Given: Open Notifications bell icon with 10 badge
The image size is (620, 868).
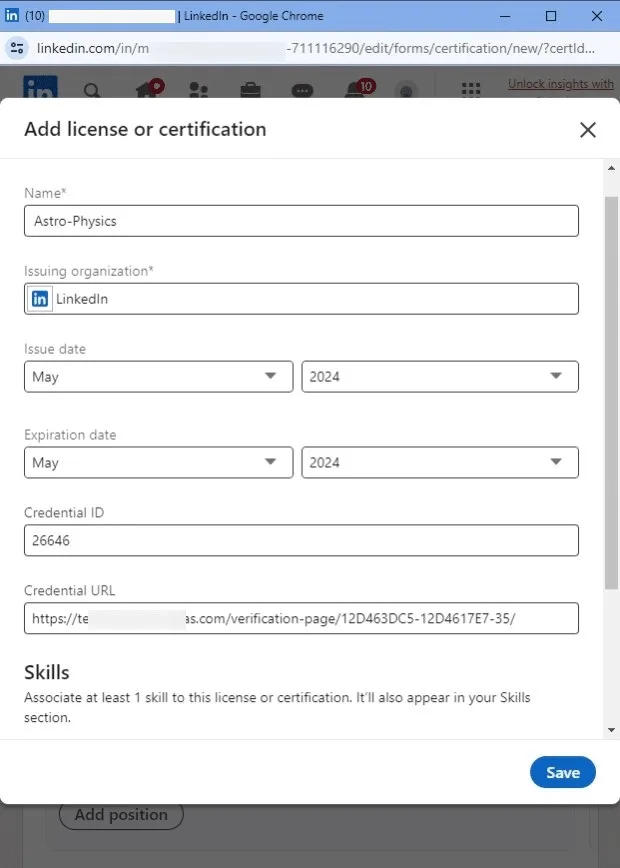Looking at the screenshot, I should (x=359, y=88).
